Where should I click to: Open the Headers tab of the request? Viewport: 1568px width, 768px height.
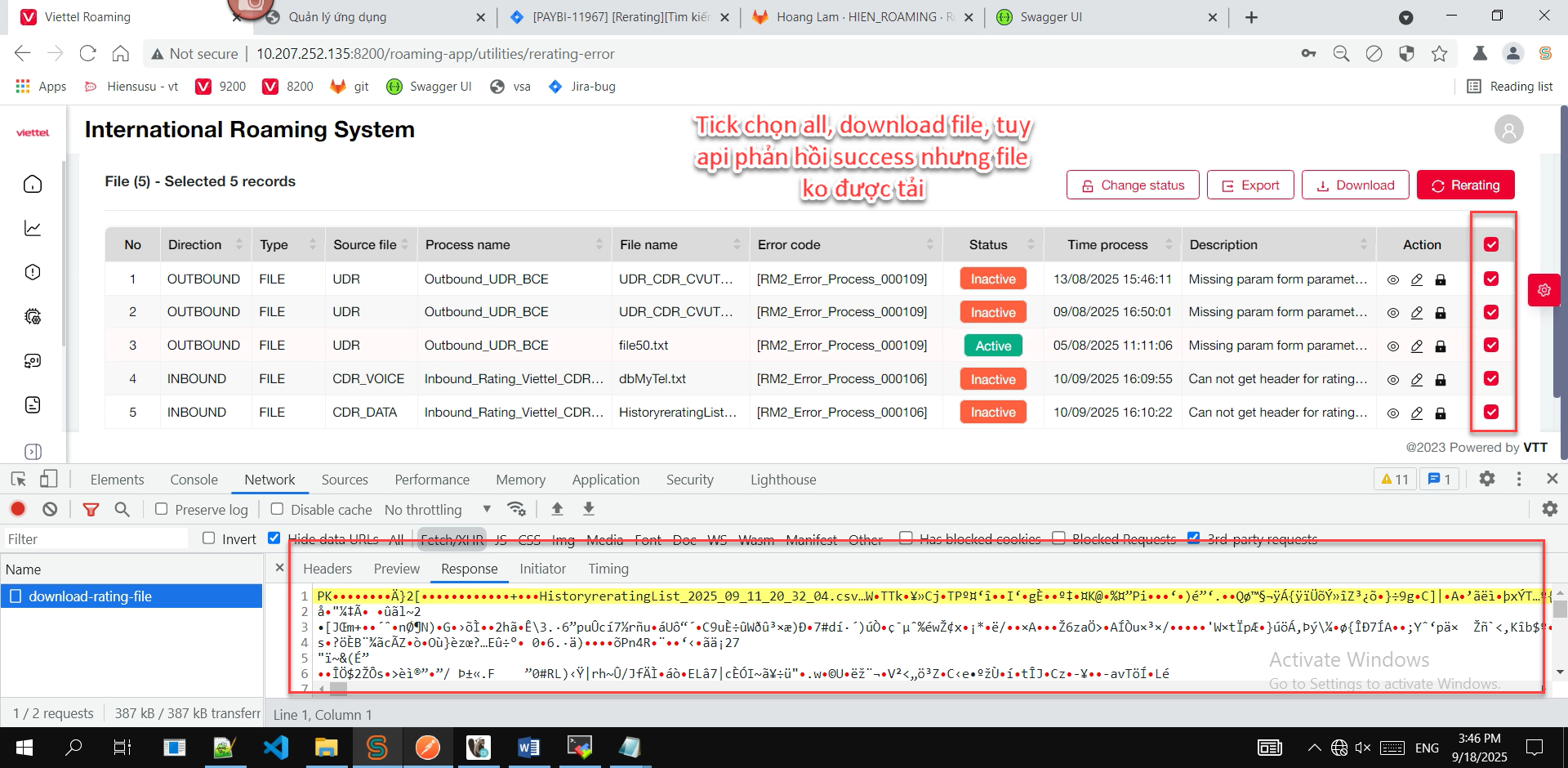click(x=327, y=569)
